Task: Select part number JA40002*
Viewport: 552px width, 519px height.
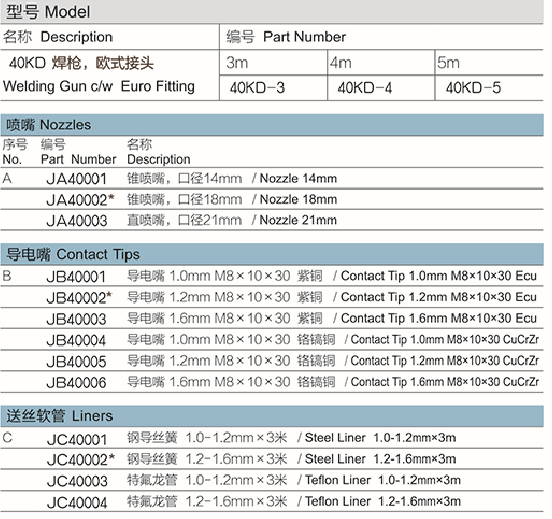Action: click(x=80, y=200)
